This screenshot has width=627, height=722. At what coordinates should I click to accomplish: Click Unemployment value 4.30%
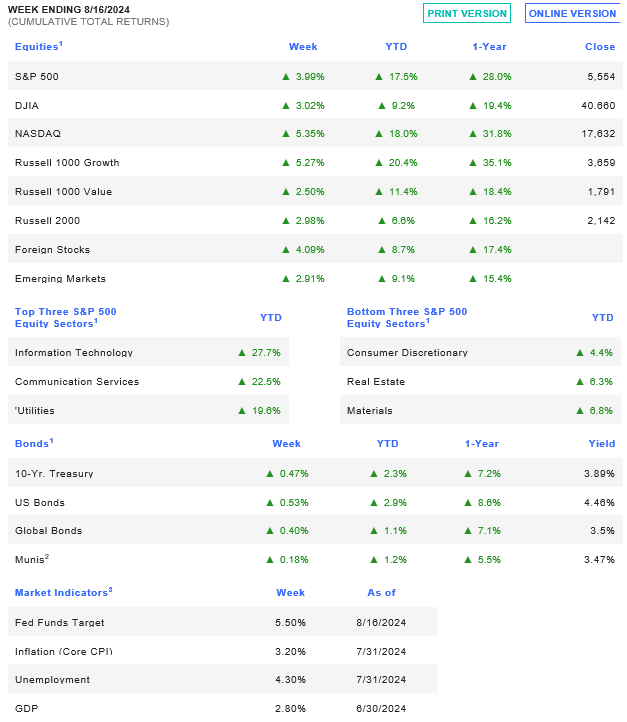[290, 680]
